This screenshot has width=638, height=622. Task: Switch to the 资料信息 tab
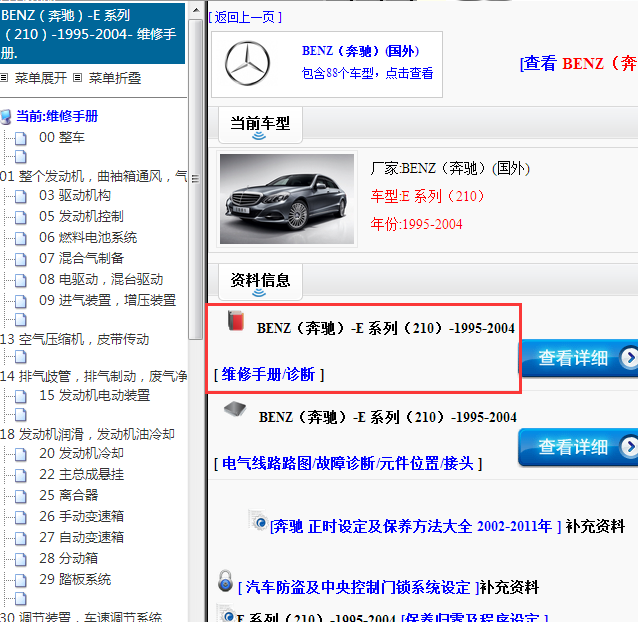(260, 281)
